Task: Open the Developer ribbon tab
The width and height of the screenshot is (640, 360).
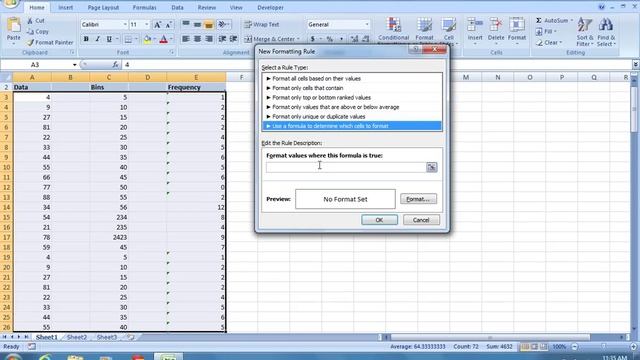Action: pos(270,7)
